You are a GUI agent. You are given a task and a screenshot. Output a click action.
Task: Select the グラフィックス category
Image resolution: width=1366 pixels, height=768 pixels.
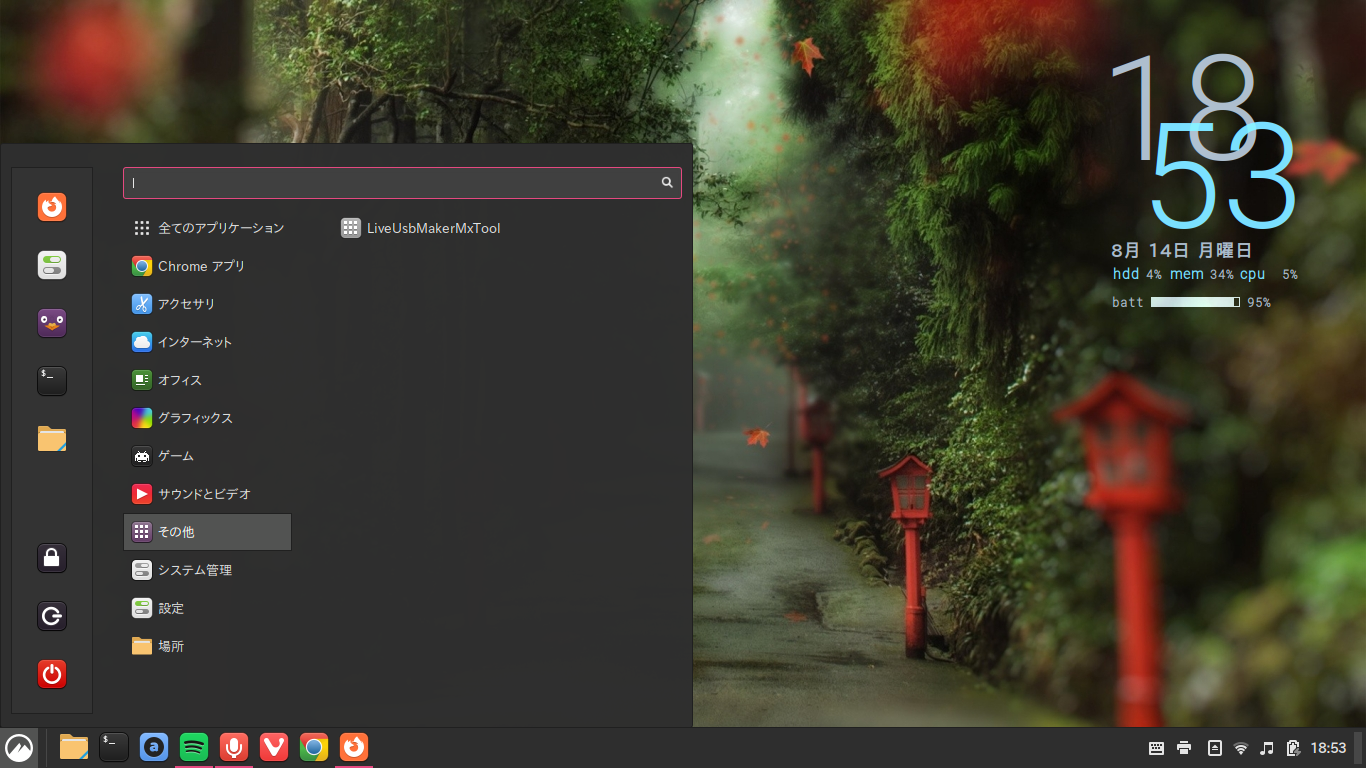(207, 418)
